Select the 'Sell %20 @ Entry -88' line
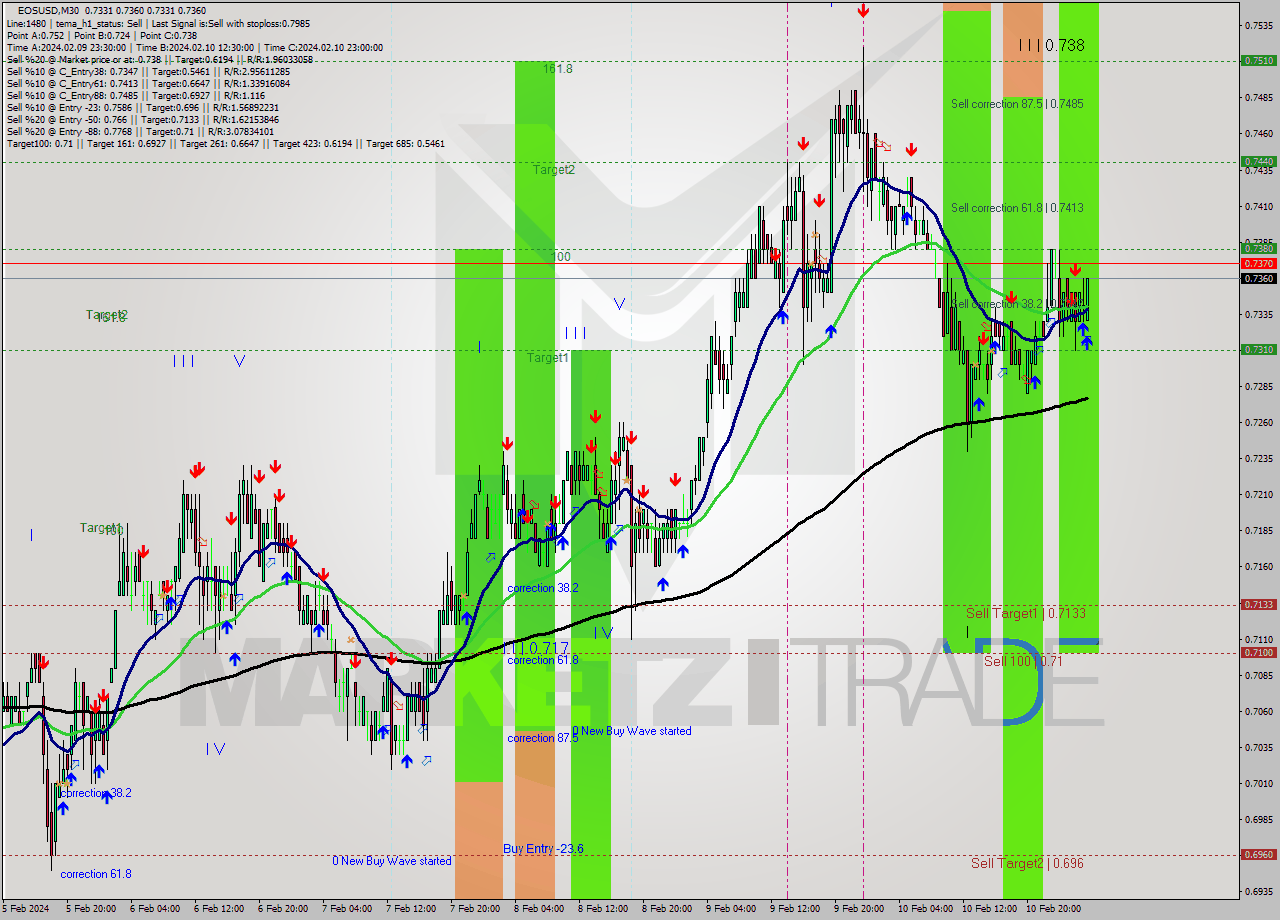Screen dimensions: 1280x920 140,131
